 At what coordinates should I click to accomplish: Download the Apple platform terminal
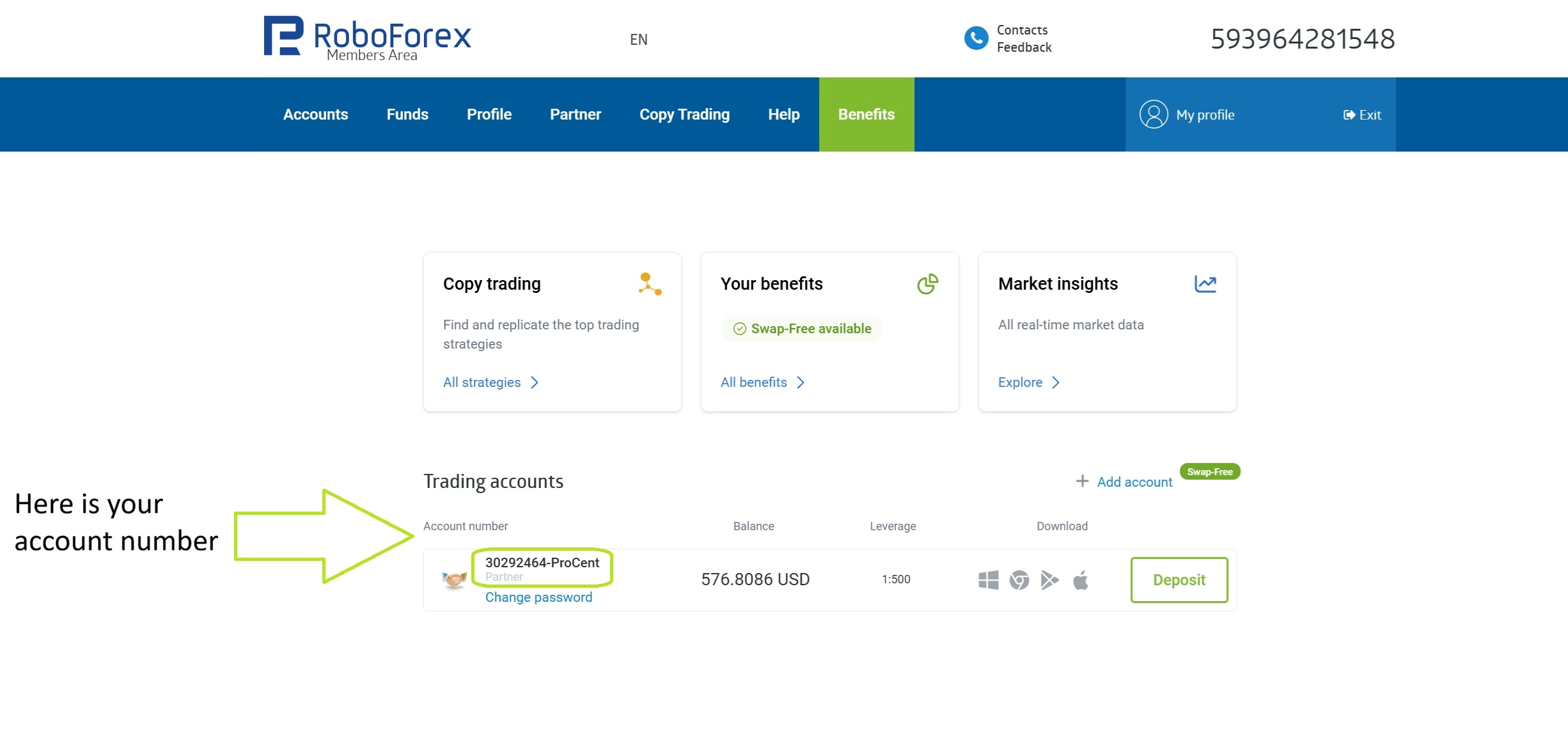(1080, 580)
